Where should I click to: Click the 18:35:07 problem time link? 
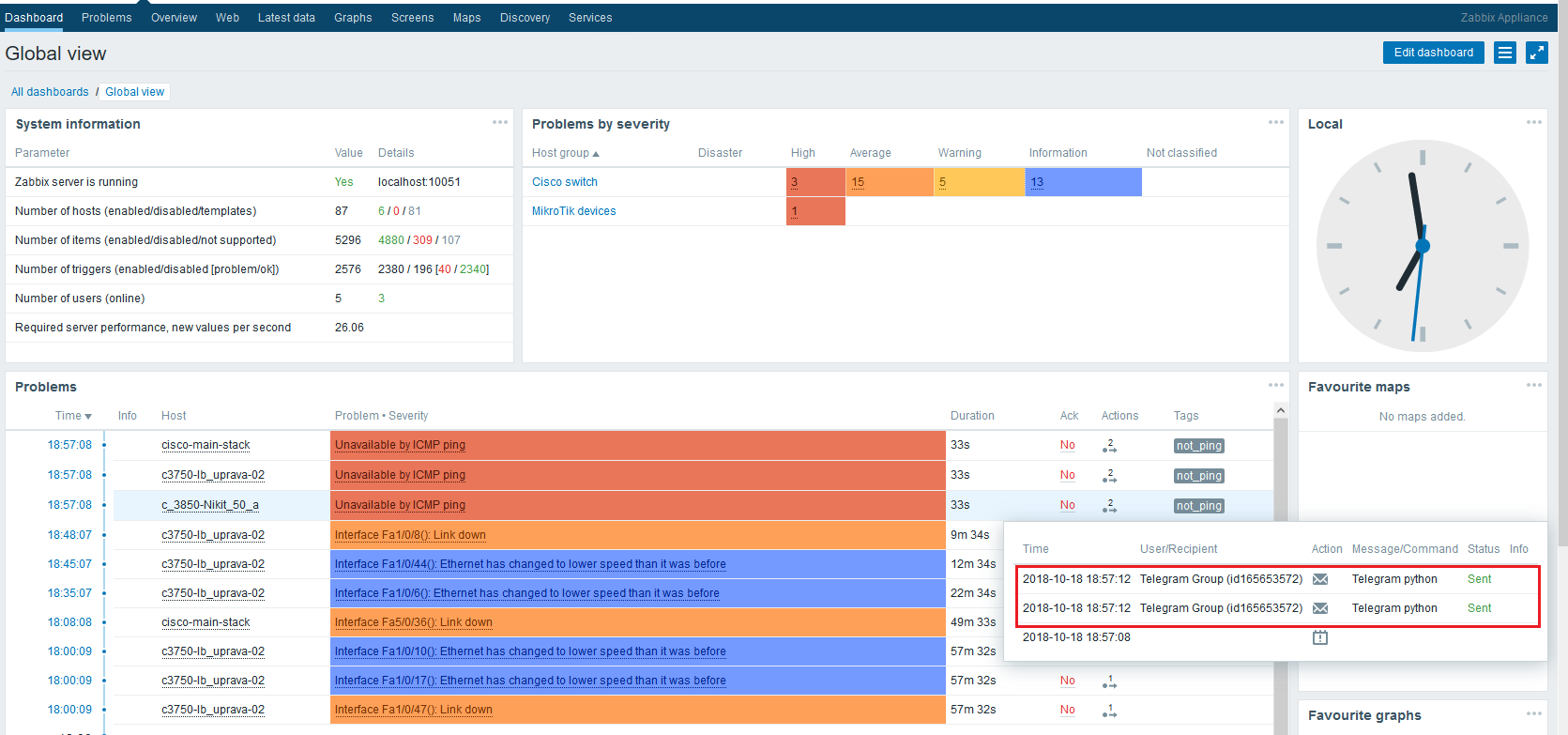pyautogui.click(x=69, y=593)
